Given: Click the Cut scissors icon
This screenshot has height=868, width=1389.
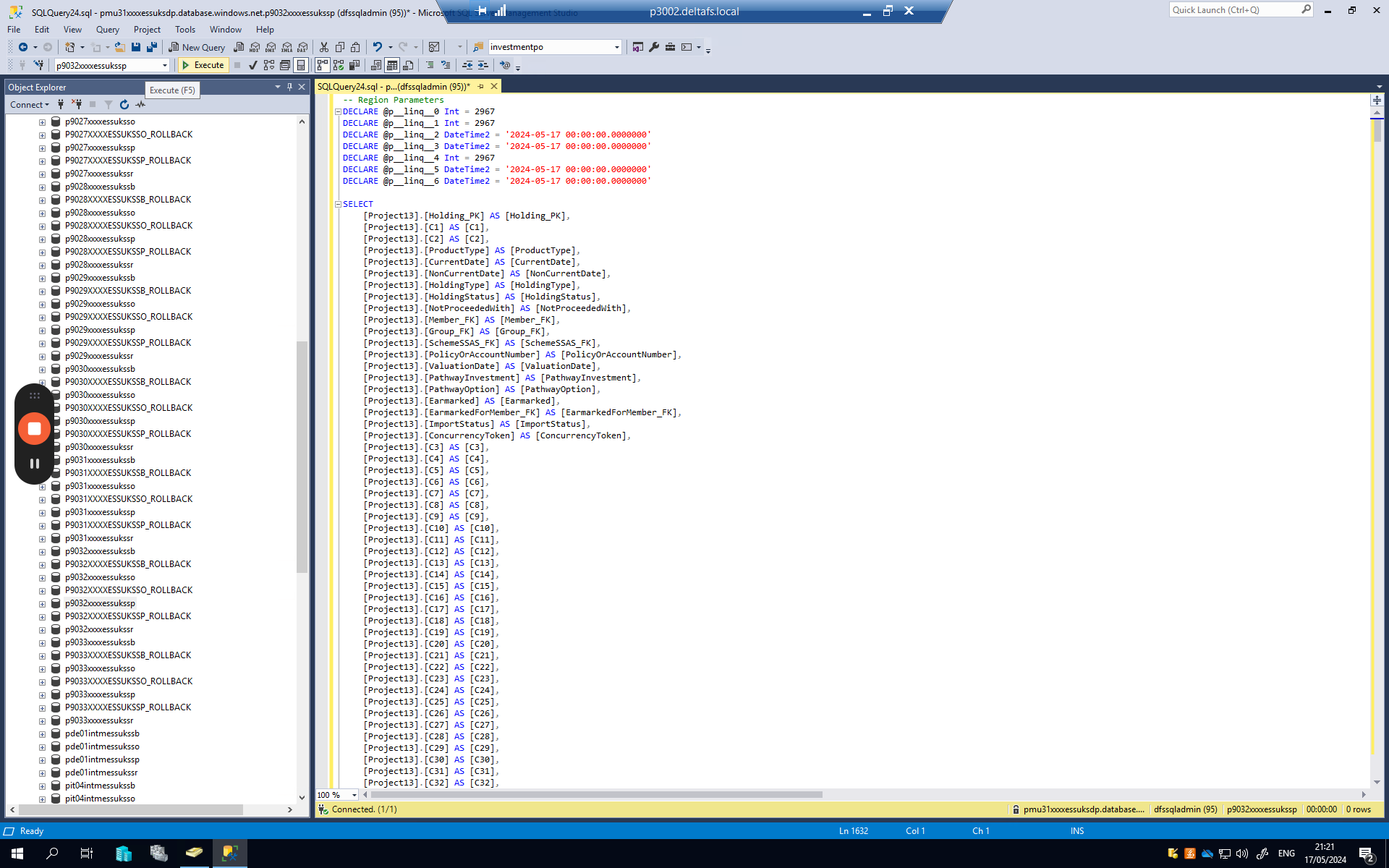Looking at the screenshot, I should click(x=324, y=47).
